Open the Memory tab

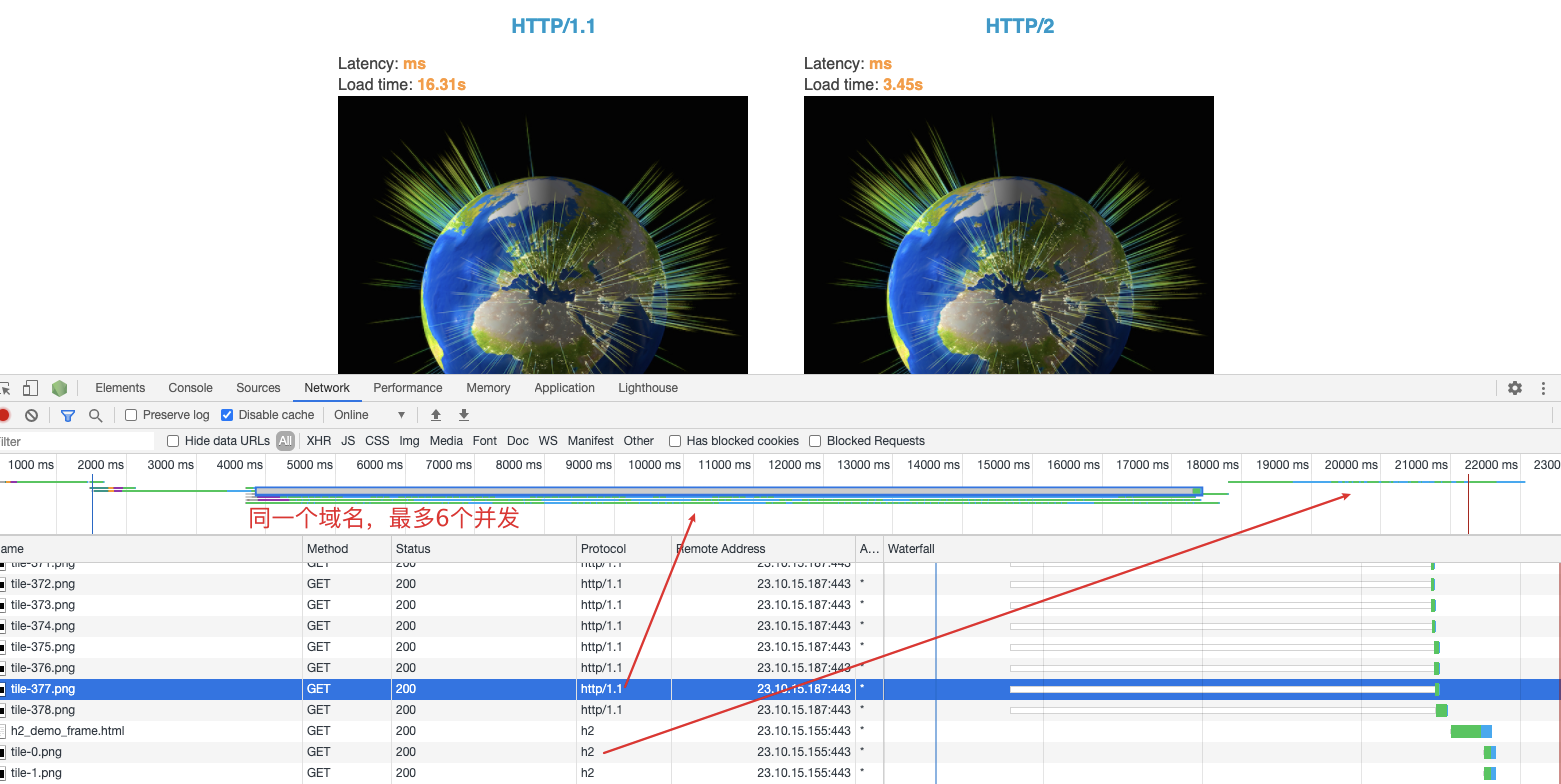(x=488, y=388)
